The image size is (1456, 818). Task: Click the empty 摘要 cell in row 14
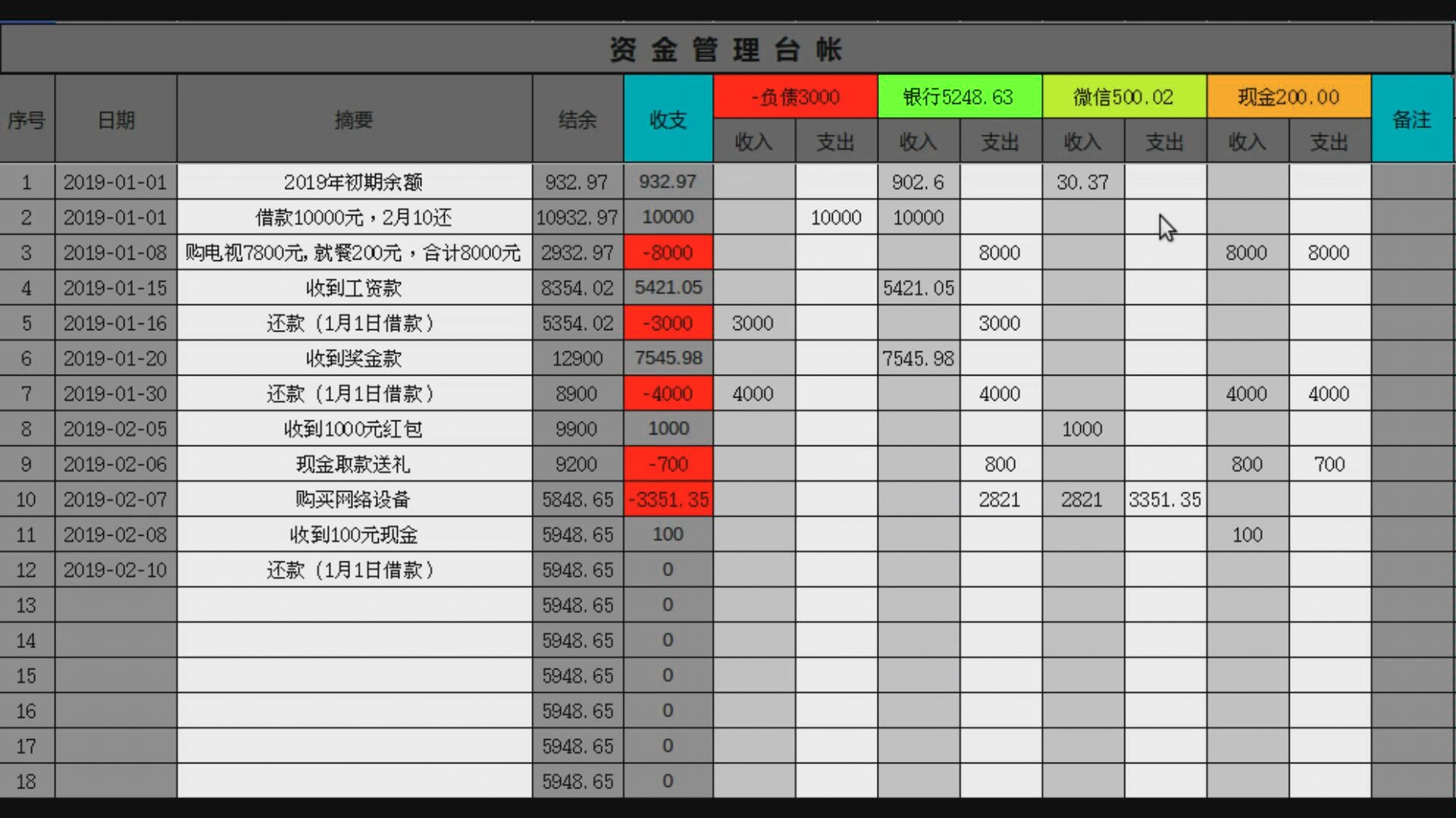click(355, 640)
